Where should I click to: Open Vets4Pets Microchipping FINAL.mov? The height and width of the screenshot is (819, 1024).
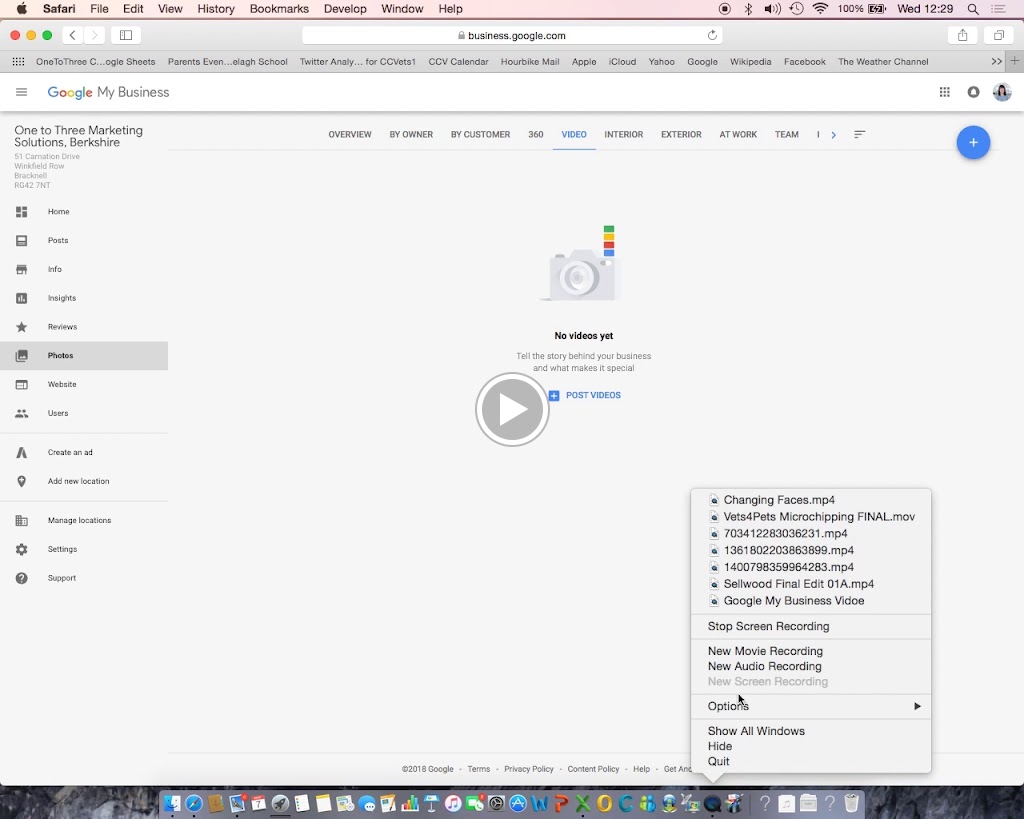pyautogui.click(x=811, y=517)
